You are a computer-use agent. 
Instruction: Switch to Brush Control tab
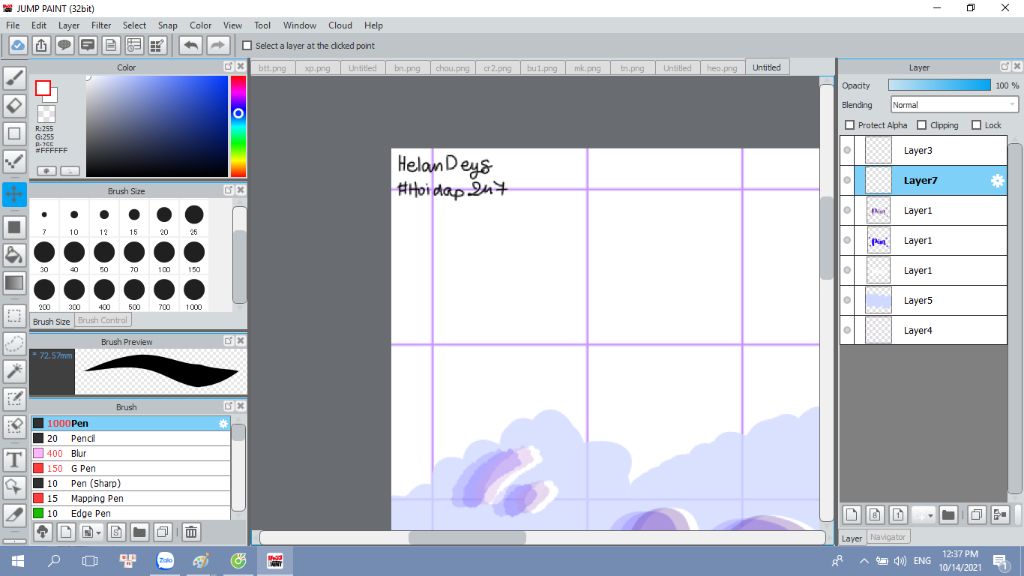pos(103,320)
